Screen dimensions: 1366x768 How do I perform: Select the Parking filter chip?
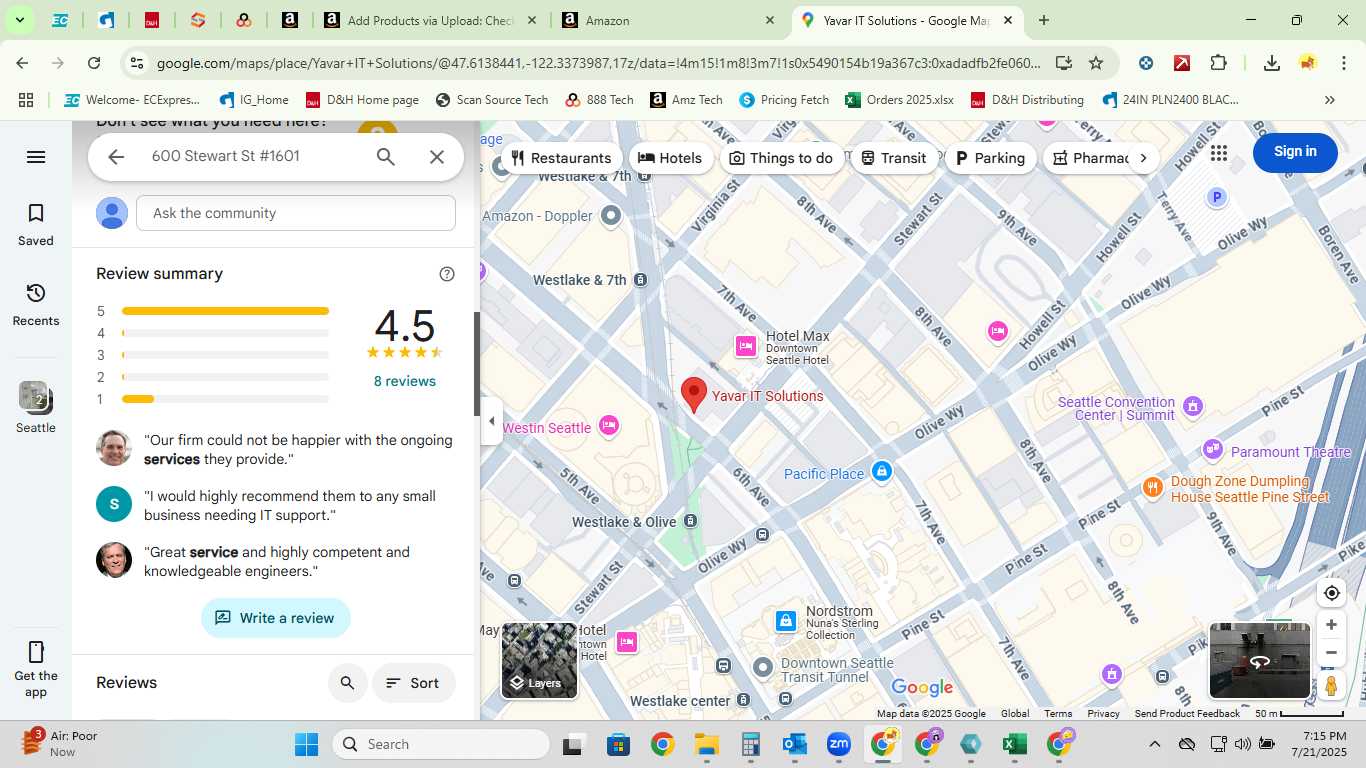[991, 158]
